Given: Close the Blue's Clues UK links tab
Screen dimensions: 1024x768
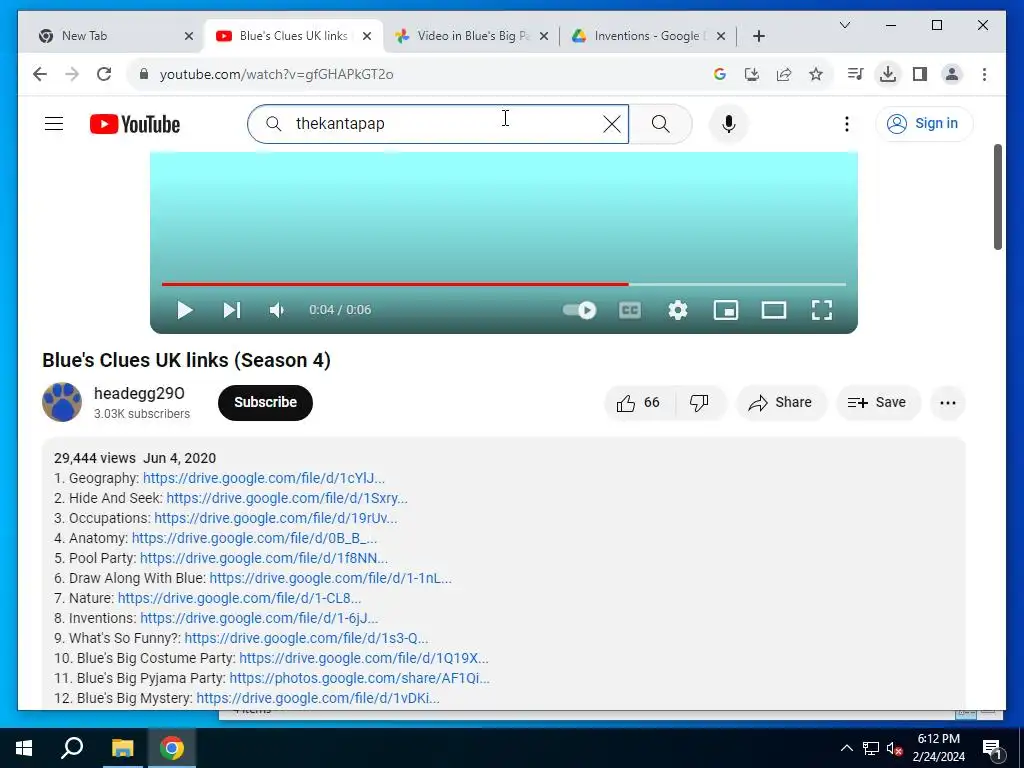Looking at the screenshot, I should pyautogui.click(x=367, y=36).
